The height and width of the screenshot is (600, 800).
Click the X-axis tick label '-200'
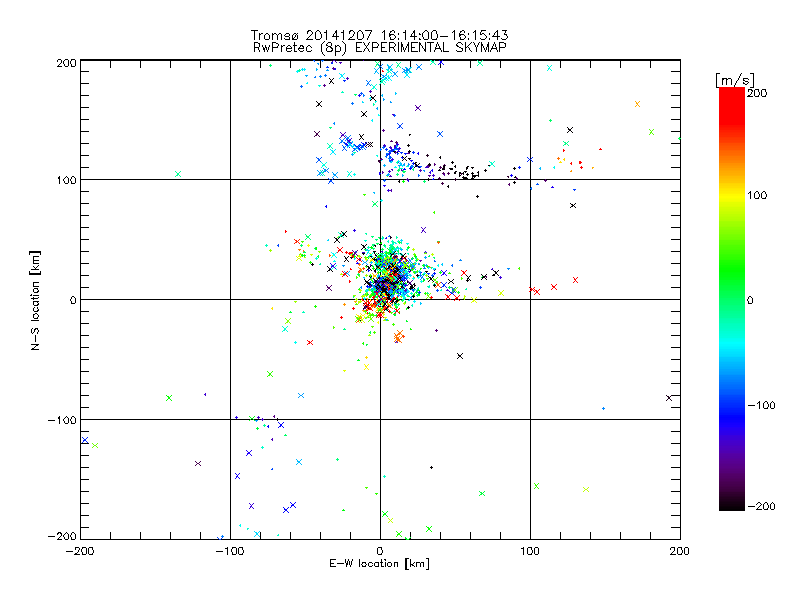80,552
